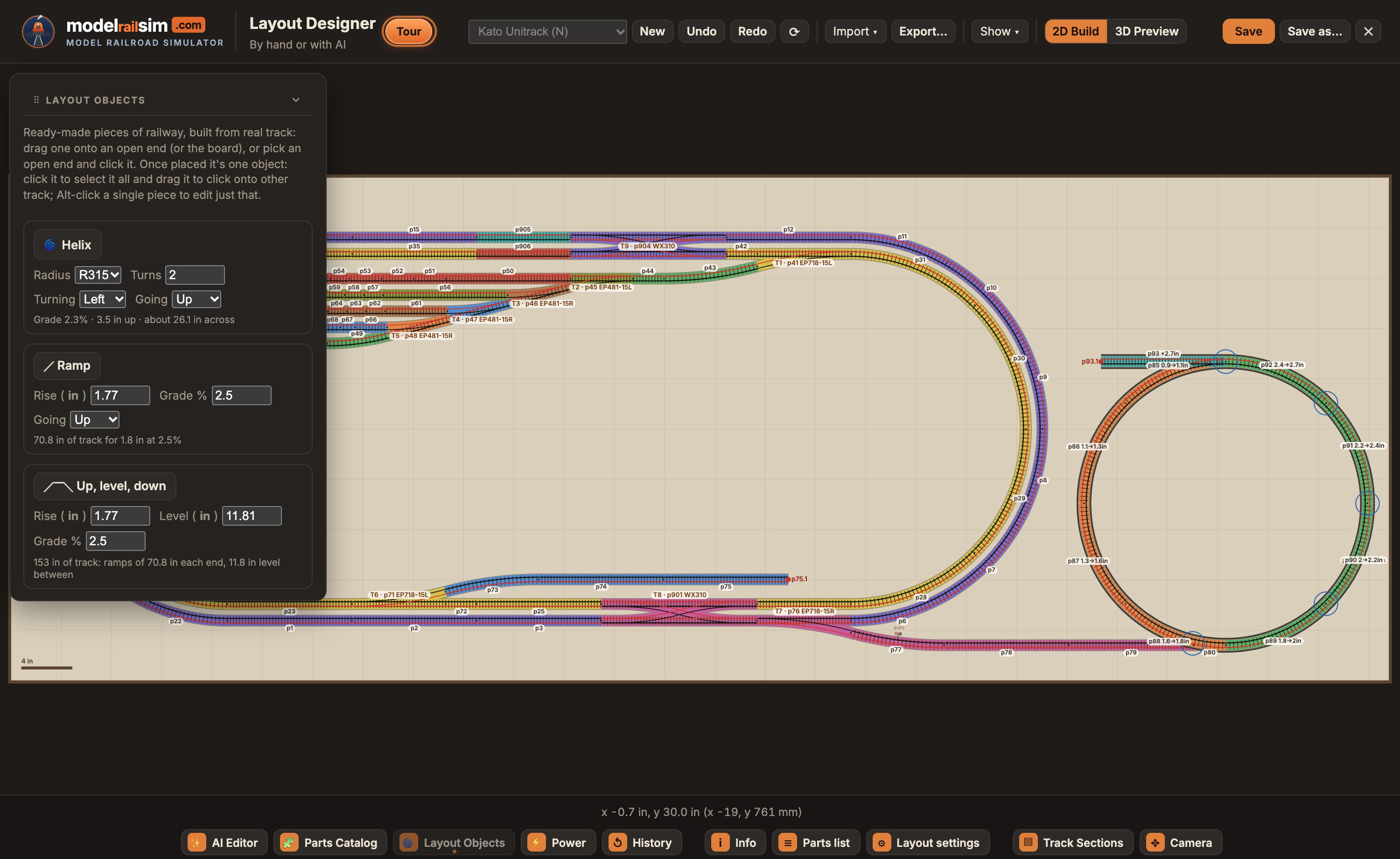The width and height of the screenshot is (1400, 859).
Task: Select track label T8 · p901 WX310
Action: click(679, 595)
